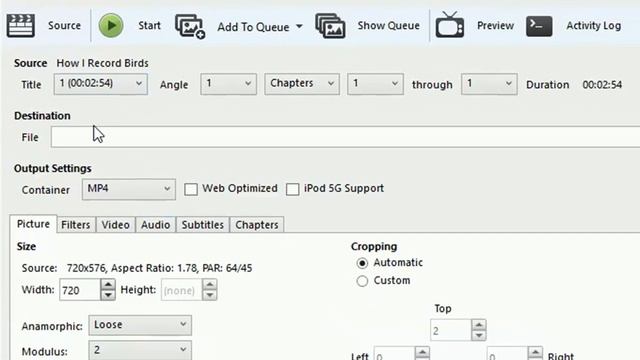
Task: Click the destination File path field
Action: [345, 137]
